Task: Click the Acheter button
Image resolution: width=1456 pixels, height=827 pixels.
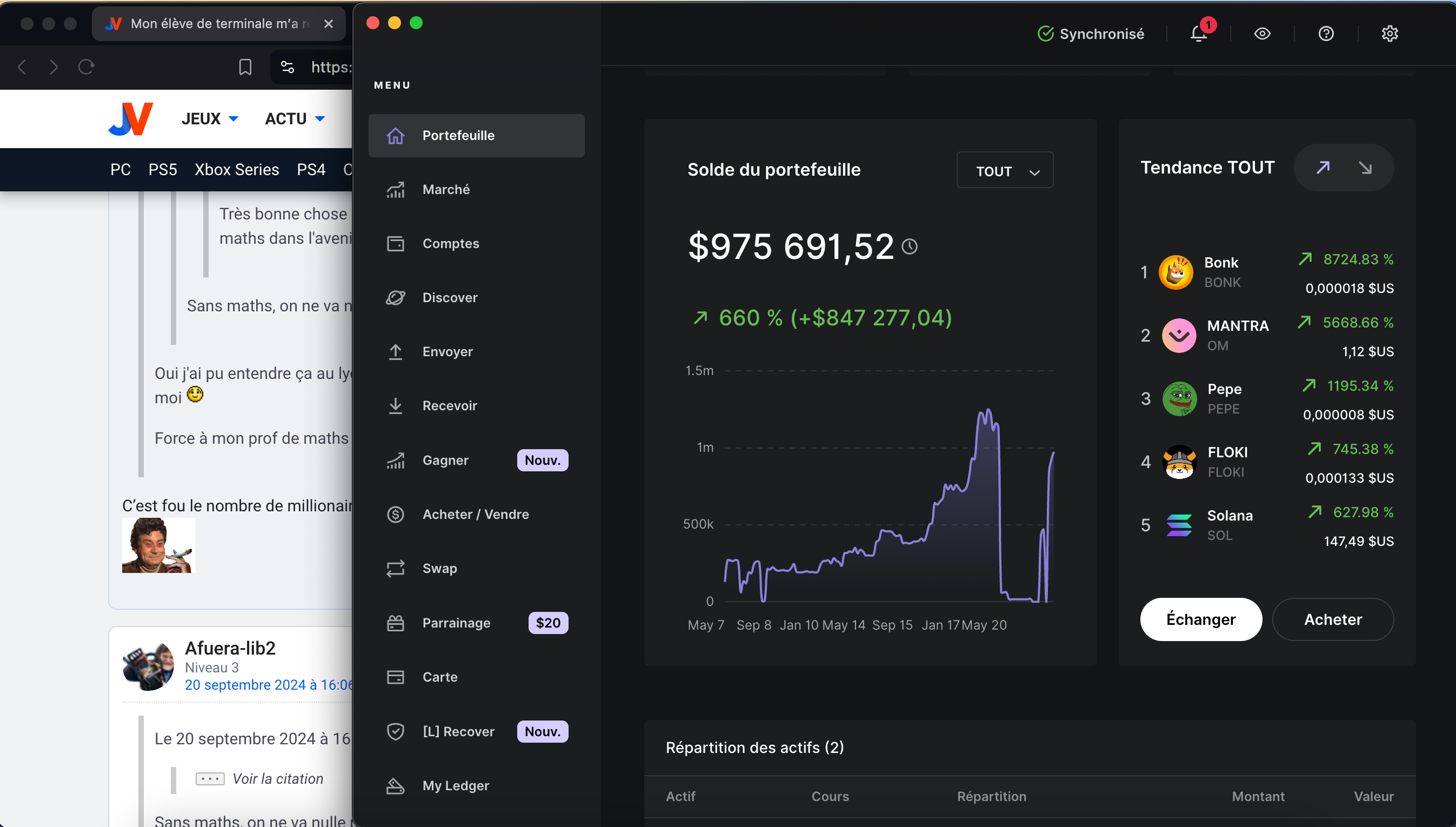Action: coord(1333,619)
